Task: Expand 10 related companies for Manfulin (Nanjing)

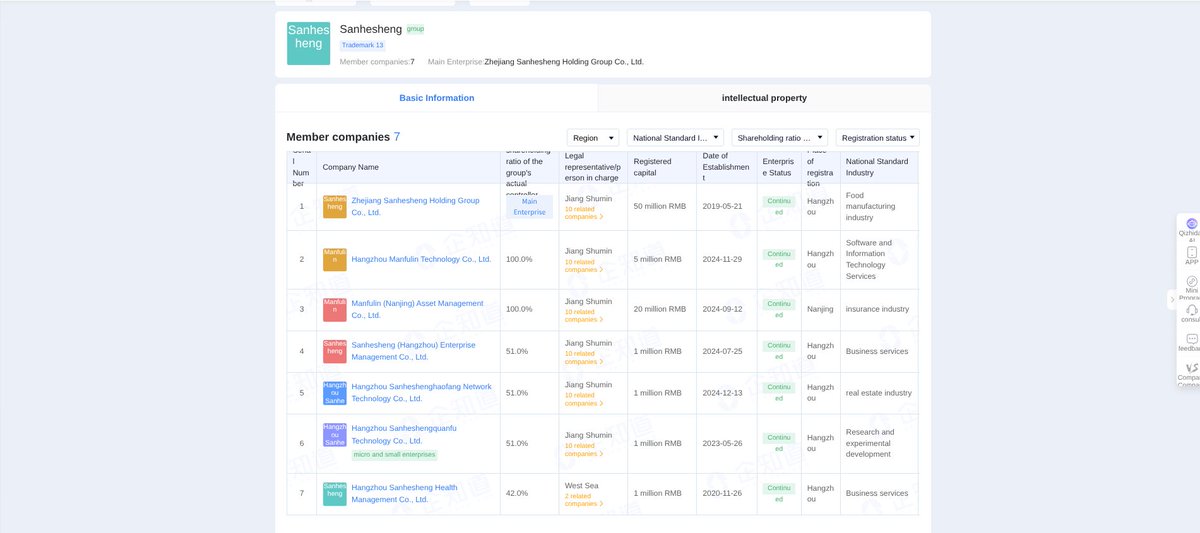Action: point(584,316)
